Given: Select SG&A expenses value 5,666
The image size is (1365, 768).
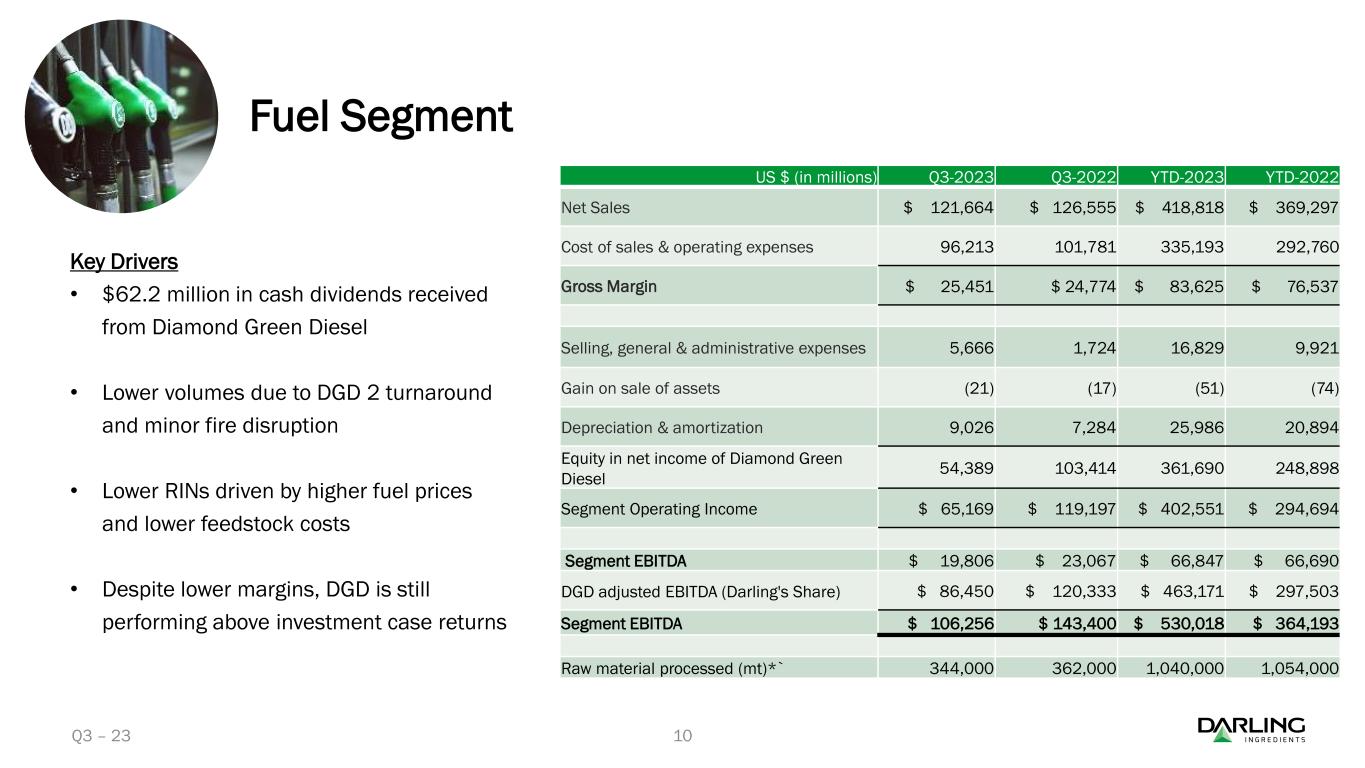Looking at the screenshot, I should [x=971, y=348].
